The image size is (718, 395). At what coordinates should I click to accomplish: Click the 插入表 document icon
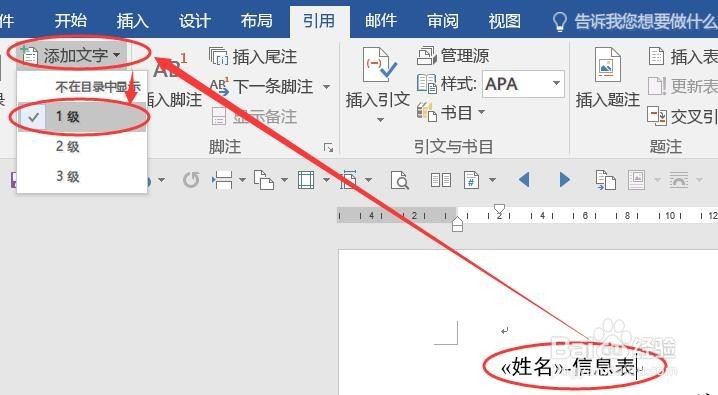pyautogui.click(x=657, y=56)
